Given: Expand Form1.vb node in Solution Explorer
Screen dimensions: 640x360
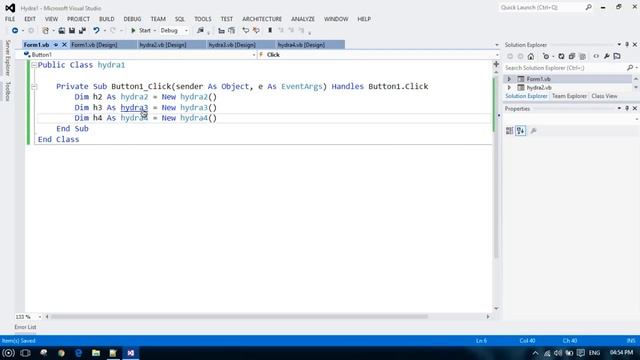Looking at the screenshot, I should (x=509, y=79).
